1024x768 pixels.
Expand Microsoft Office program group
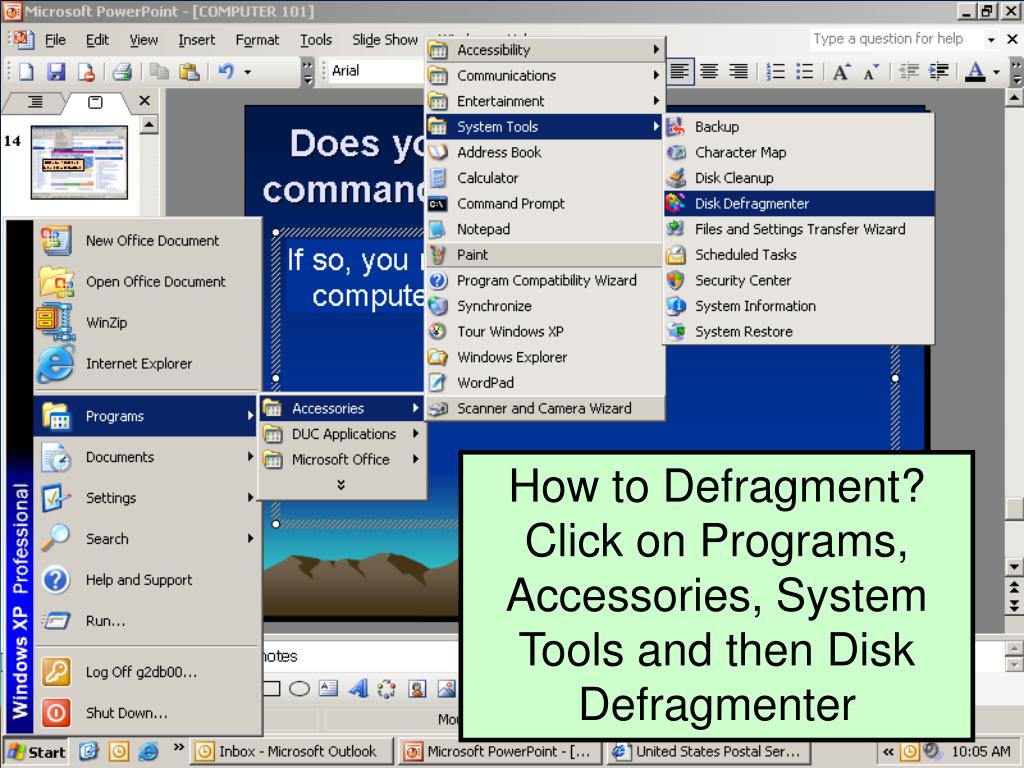(x=342, y=460)
